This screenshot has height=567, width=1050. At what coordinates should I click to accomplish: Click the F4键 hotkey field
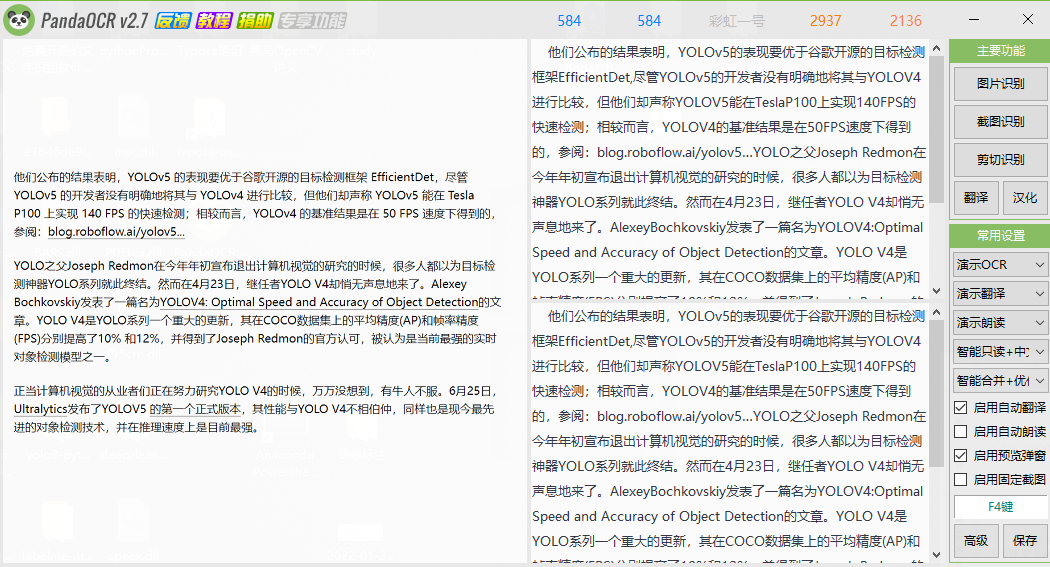[x=1000, y=507]
